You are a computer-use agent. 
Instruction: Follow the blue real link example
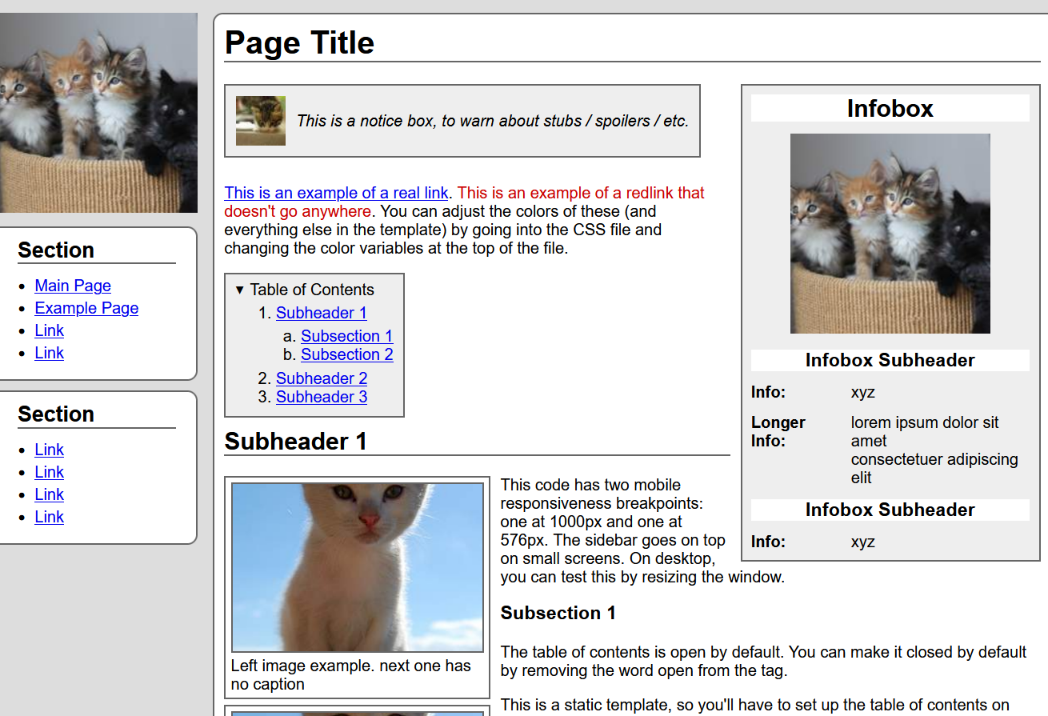coord(336,193)
